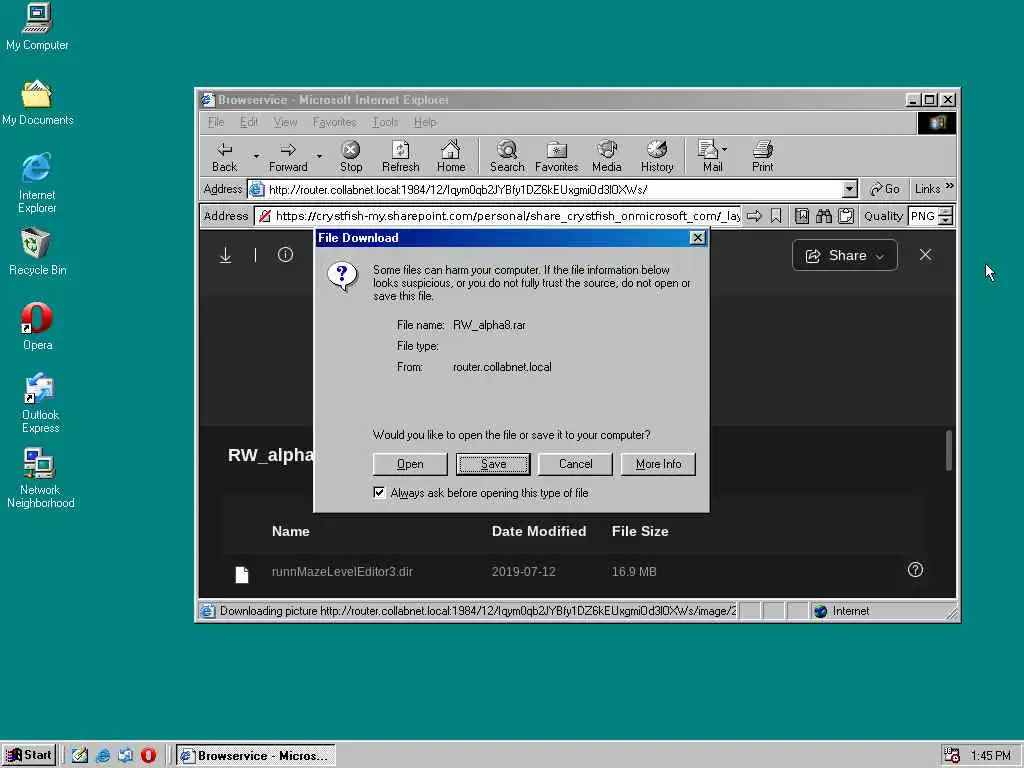Select the My Documents desktop icon

pyautogui.click(x=37, y=103)
